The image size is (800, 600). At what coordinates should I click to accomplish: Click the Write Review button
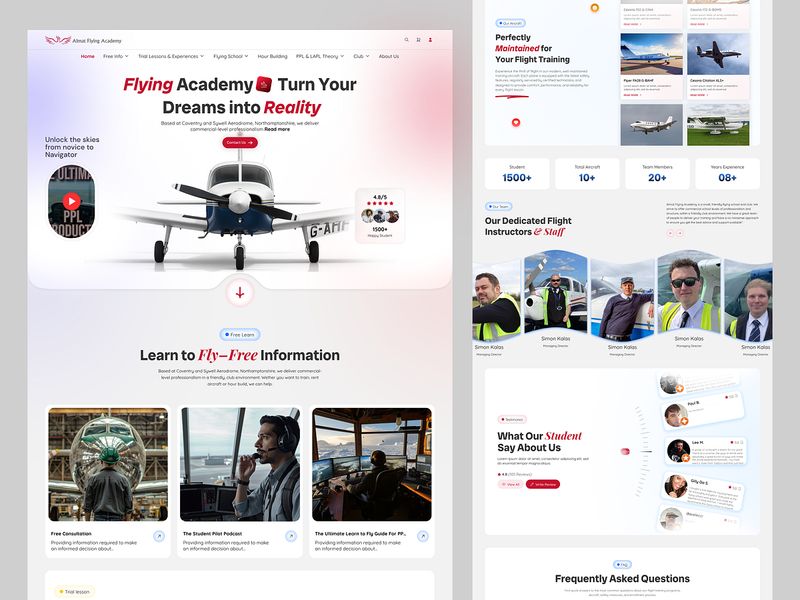[543, 484]
